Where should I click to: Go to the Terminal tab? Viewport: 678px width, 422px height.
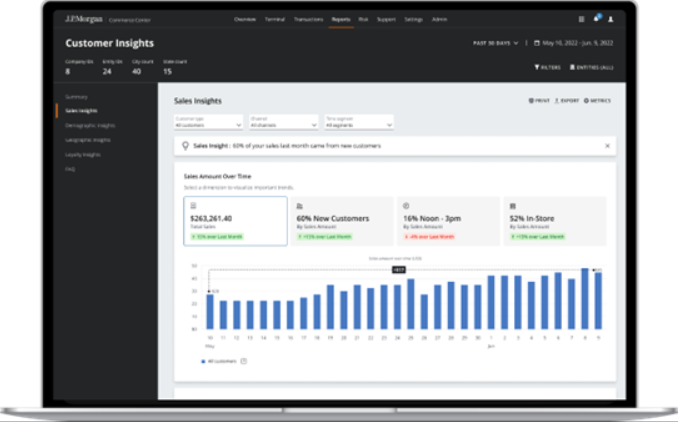275,19
